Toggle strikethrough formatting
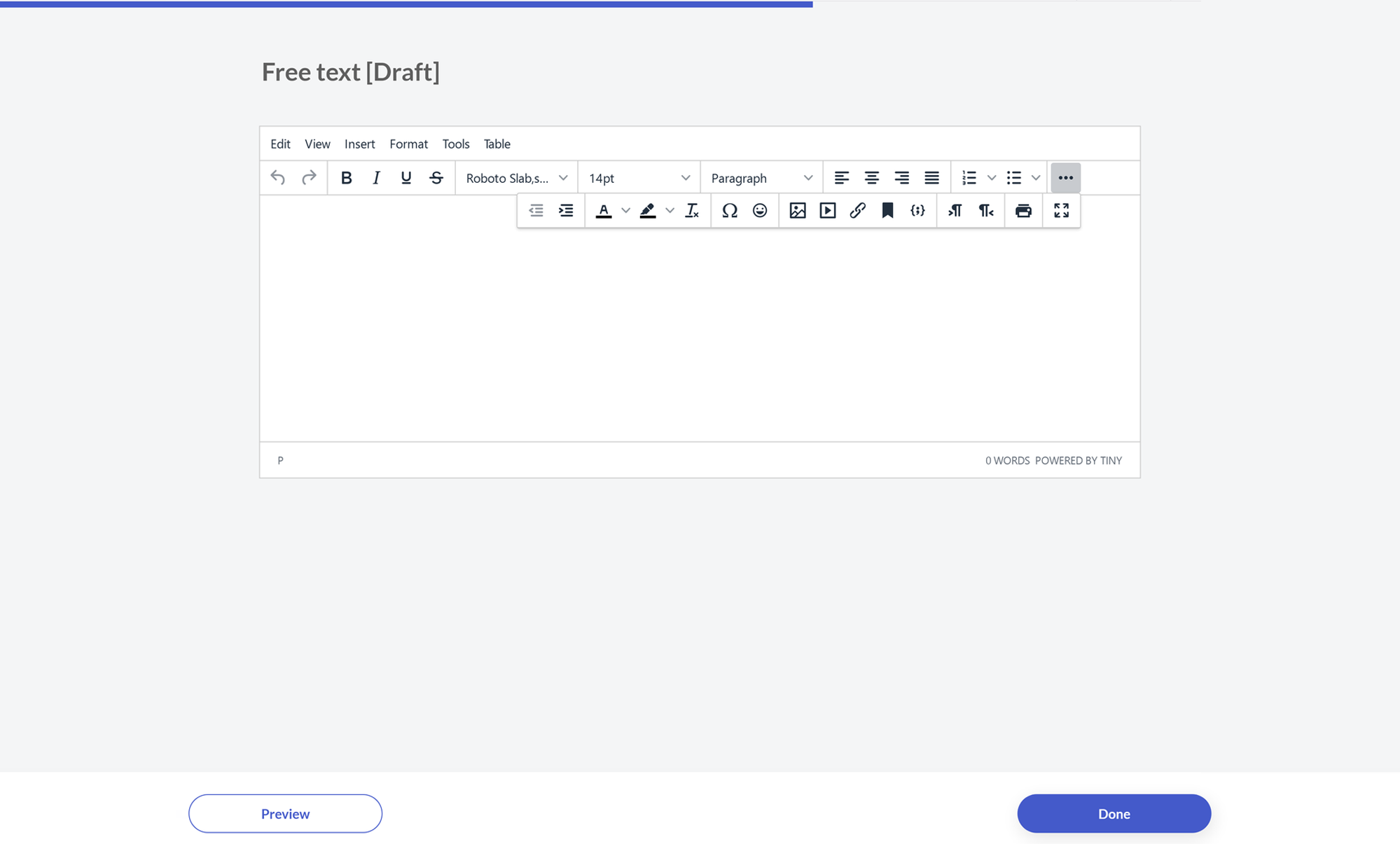Image resolution: width=1400 pixels, height=844 pixels. point(436,178)
